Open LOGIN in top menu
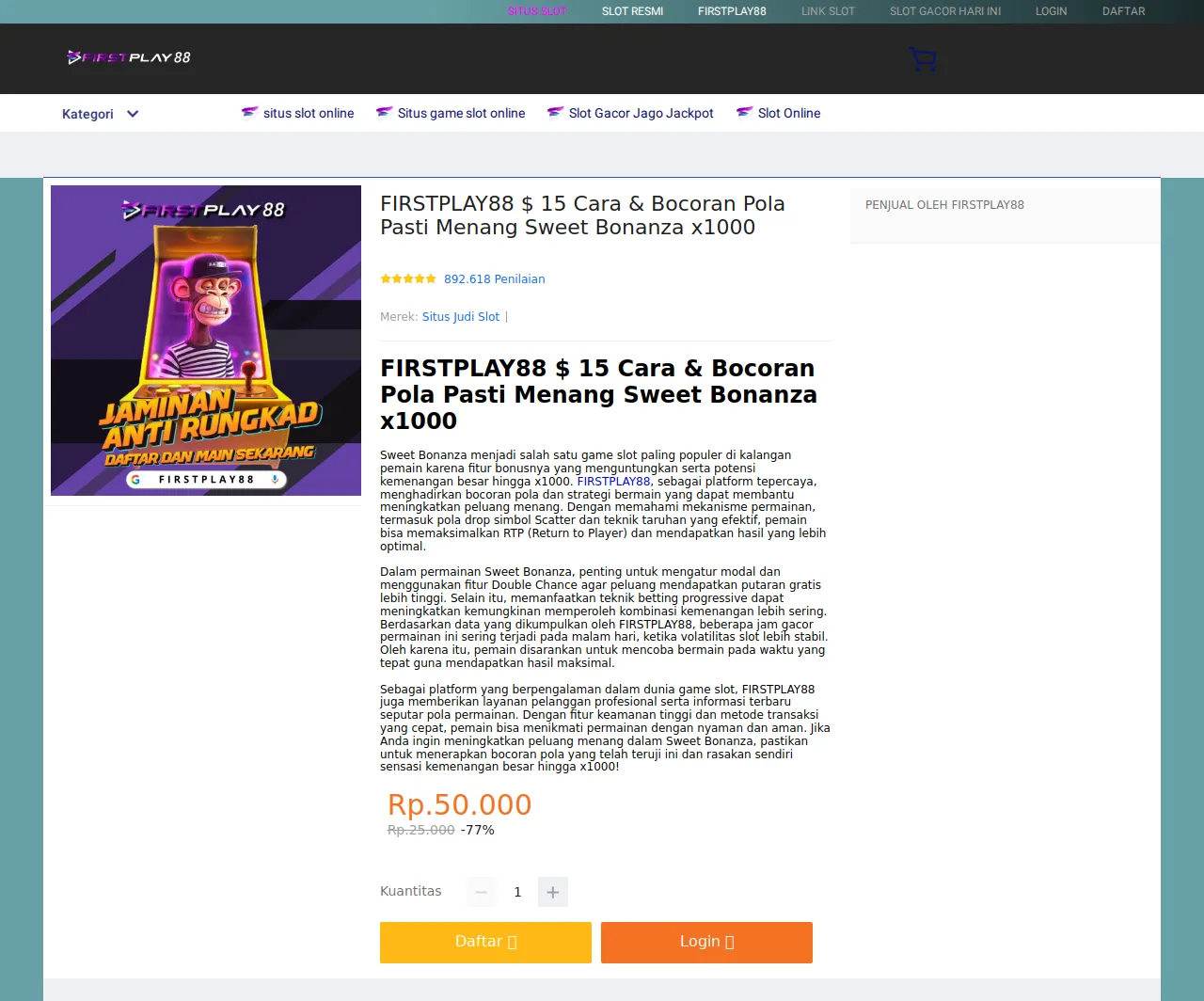 (x=1052, y=11)
